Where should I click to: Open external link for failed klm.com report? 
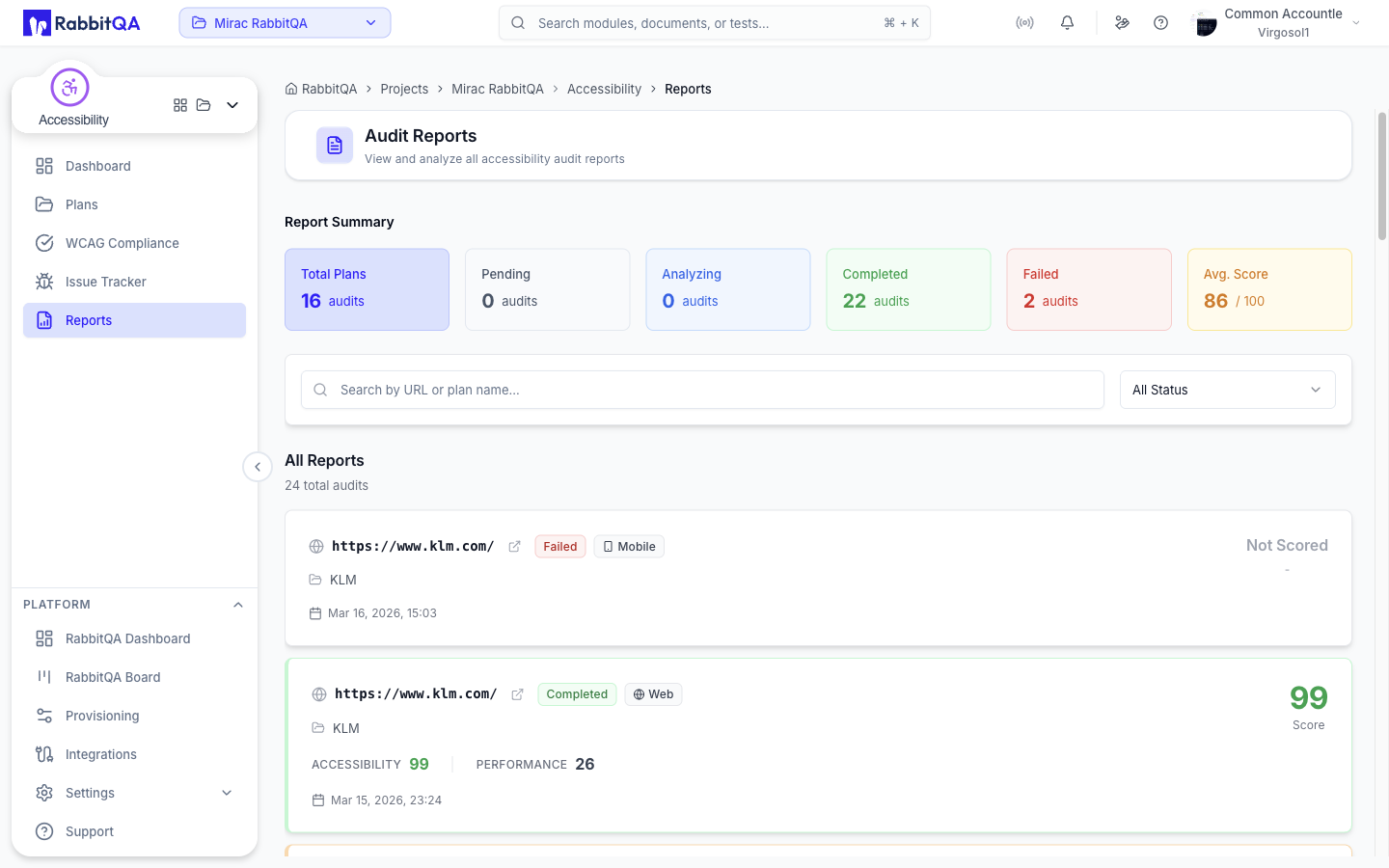[x=514, y=547]
